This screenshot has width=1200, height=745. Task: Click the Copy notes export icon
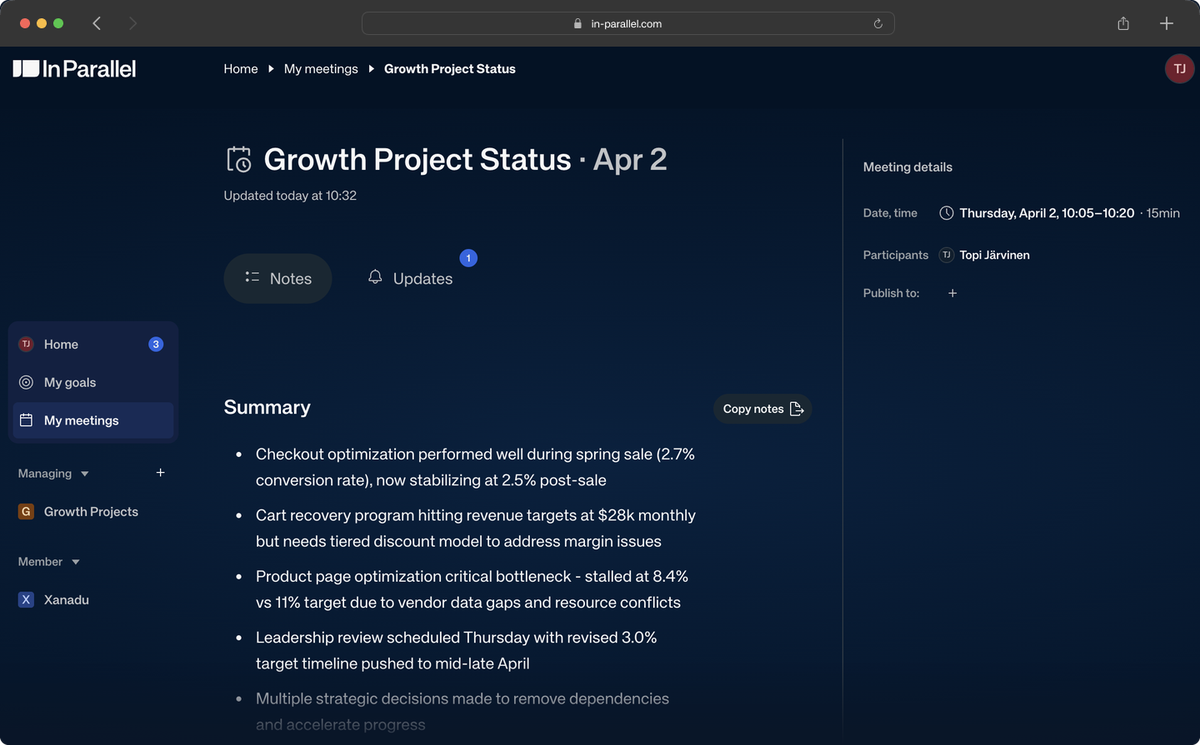coord(797,409)
